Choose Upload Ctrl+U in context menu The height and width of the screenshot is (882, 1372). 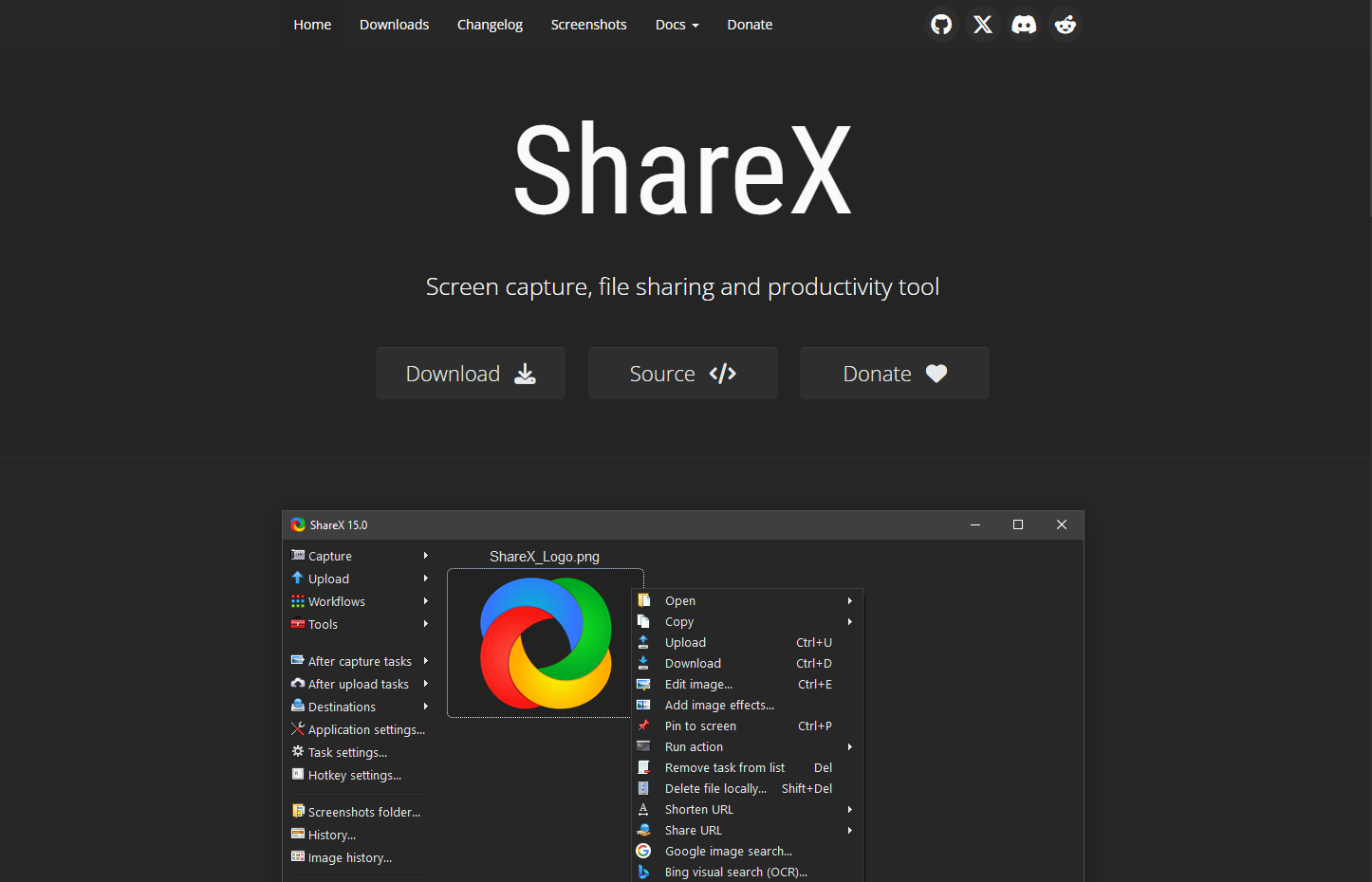(x=747, y=642)
